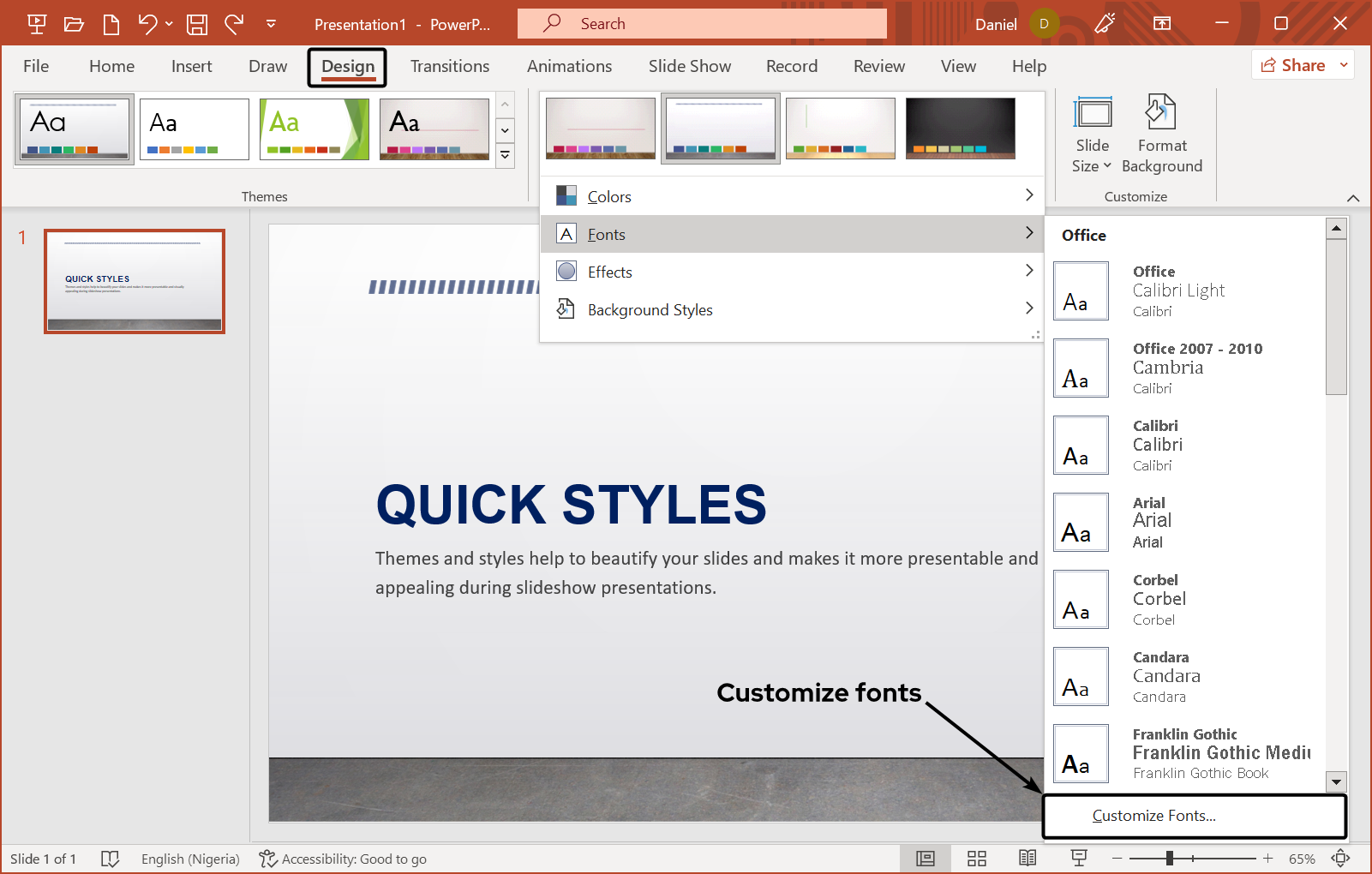
Task: Switch to the Animations tab
Action: pos(569,66)
